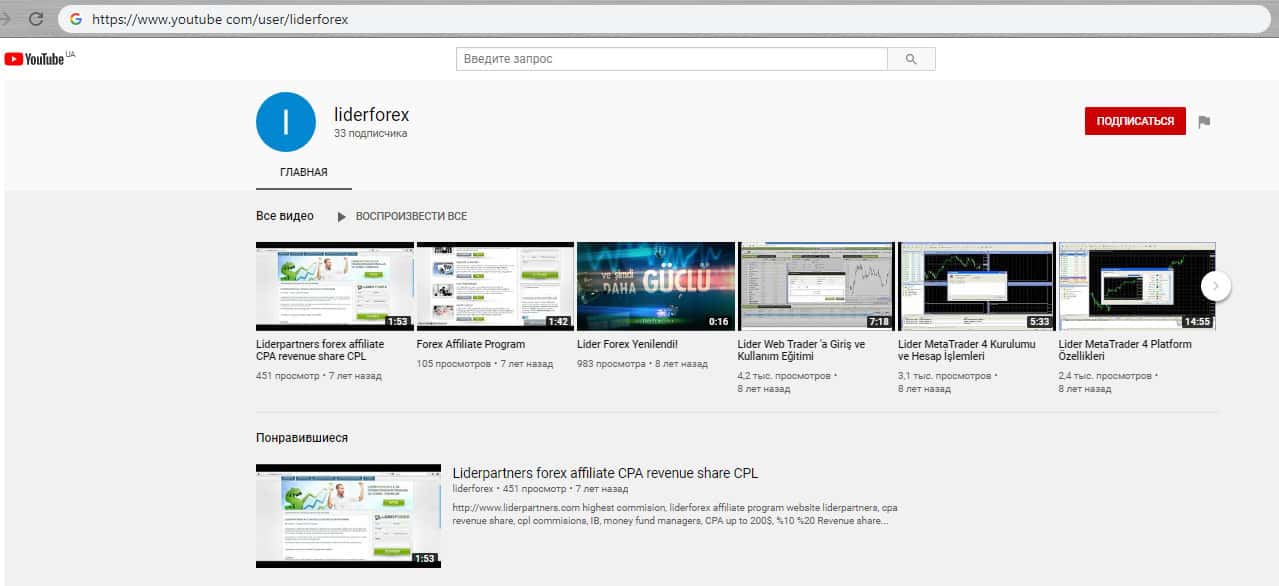1279x586 pixels.
Task: Click the ВОСПРОИЗВЕСТИ ВСЕ link
Action: point(411,216)
